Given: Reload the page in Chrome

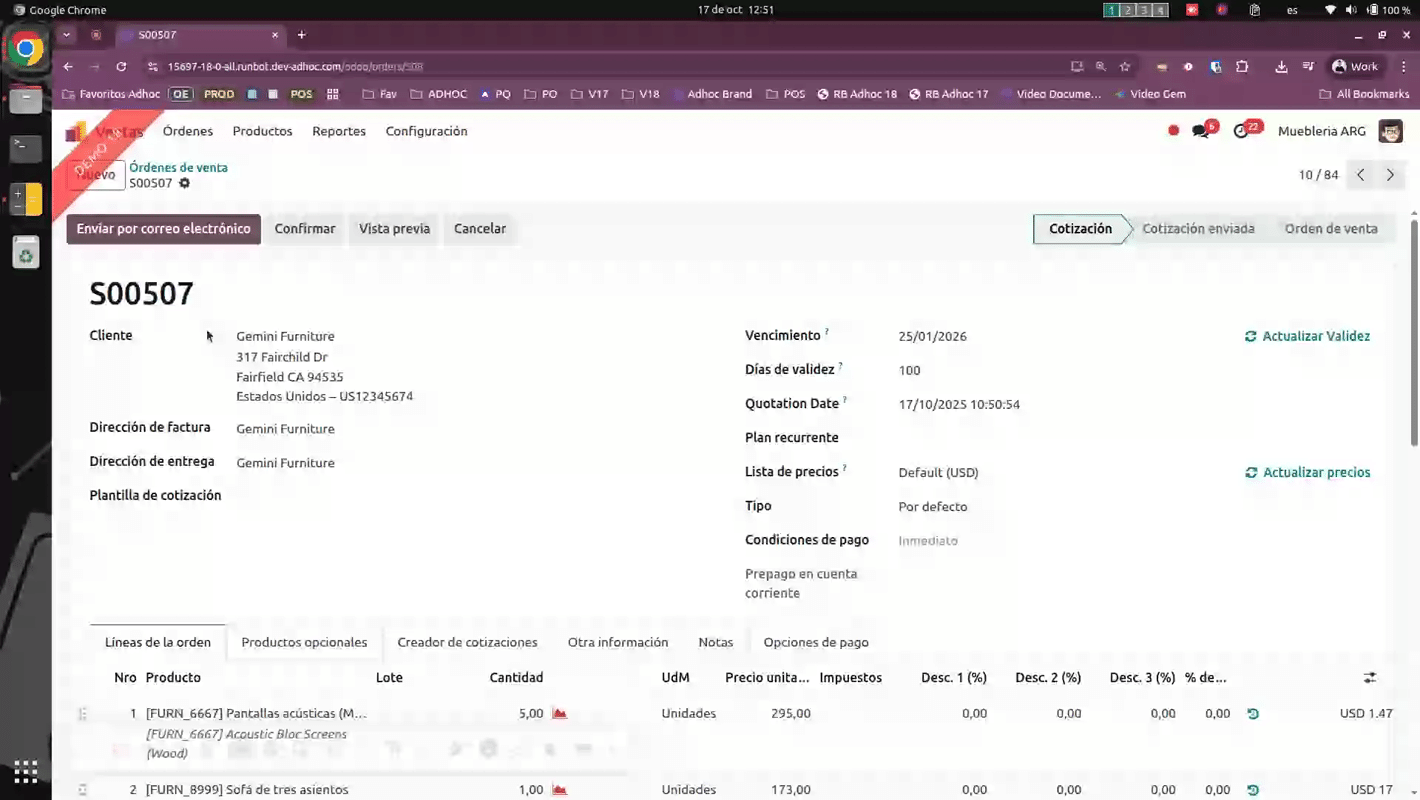Looking at the screenshot, I should (x=121, y=67).
